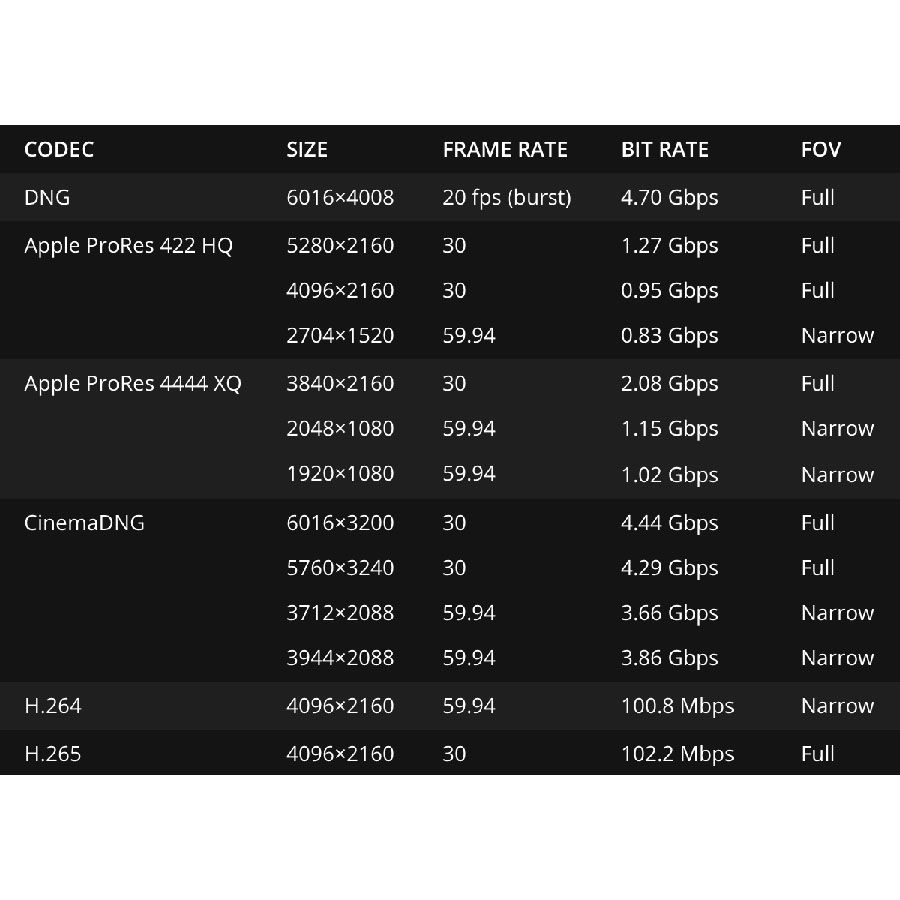
Task: Select the Apple ProRes 422 HQ label
Action: click(128, 246)
